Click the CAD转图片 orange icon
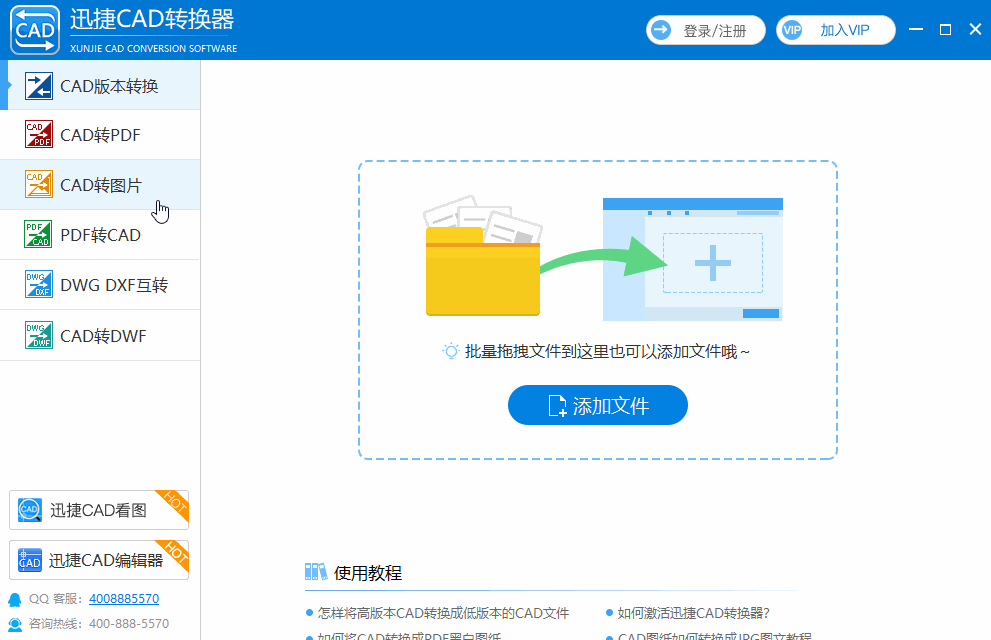 [x=39, y=184]
